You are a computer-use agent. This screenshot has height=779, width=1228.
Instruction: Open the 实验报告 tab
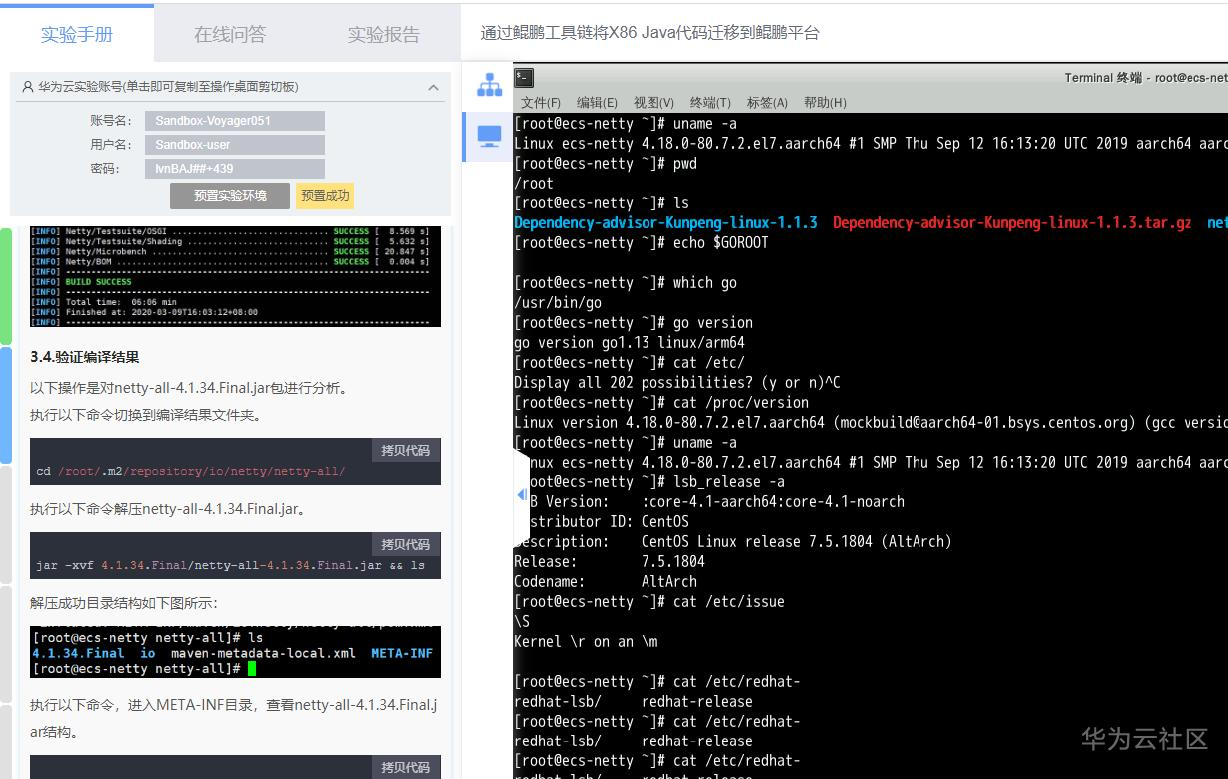pyautogui.click(x=384, y=34)
